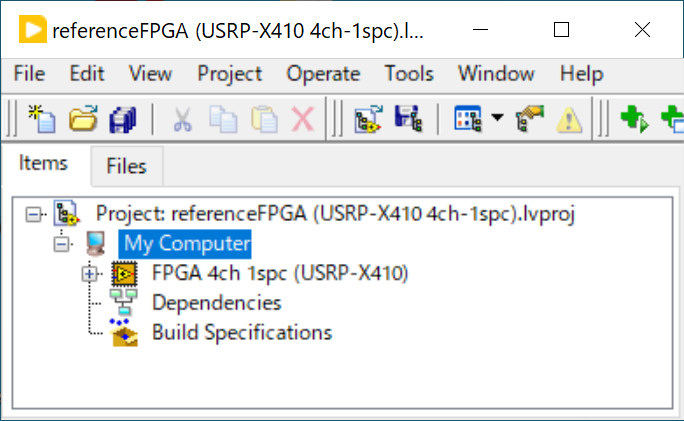Click the yellow warning triangle icon
This screenshot has height=421, width=684.
coord(569,120)
